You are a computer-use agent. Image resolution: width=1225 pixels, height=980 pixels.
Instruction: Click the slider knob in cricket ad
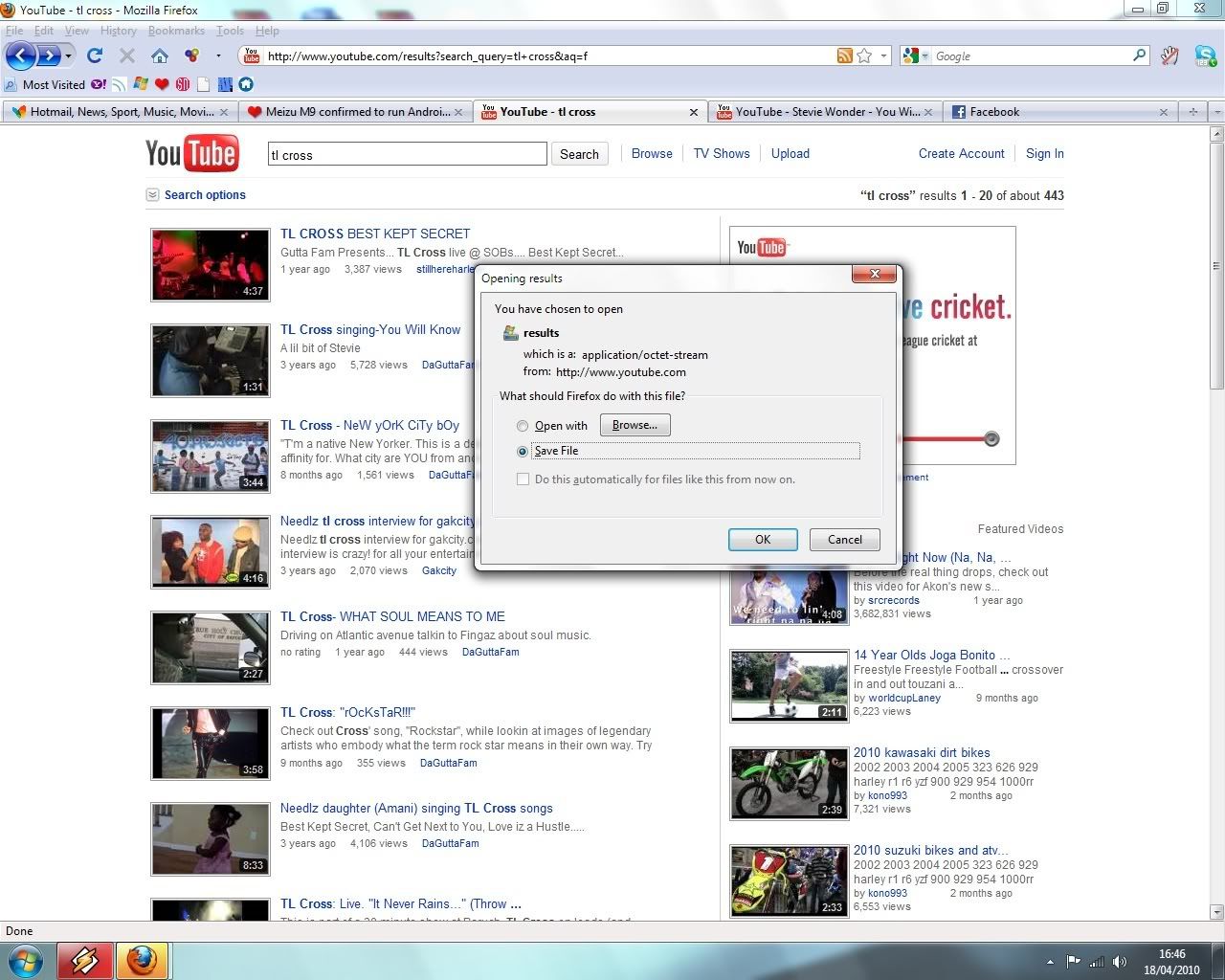[991, 438]
